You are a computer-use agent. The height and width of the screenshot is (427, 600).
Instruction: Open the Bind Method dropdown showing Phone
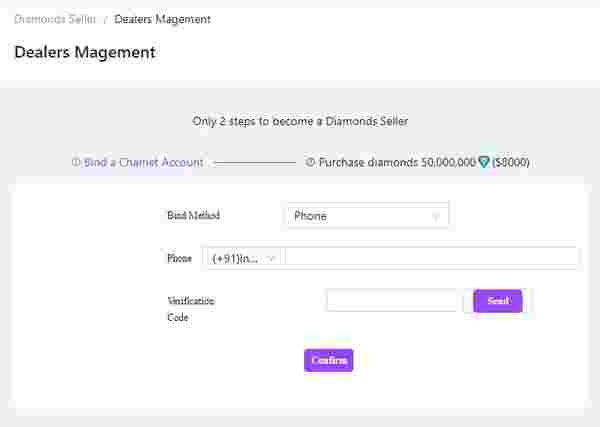pos(366,216)
